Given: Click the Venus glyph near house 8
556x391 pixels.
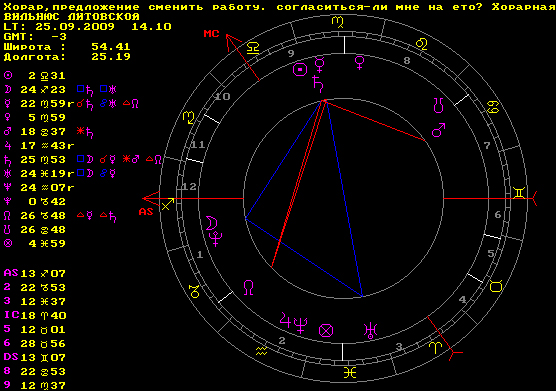Looking at the screenshot, I should 359,63.
